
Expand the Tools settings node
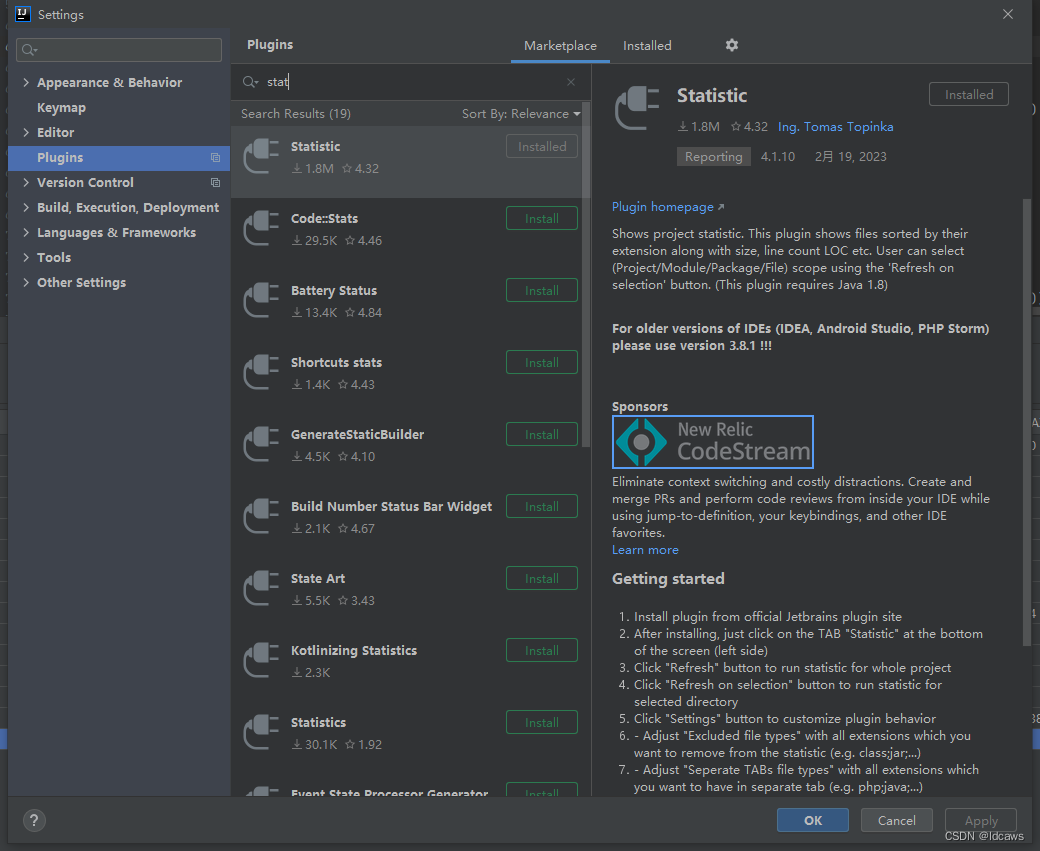click(26, 257)
